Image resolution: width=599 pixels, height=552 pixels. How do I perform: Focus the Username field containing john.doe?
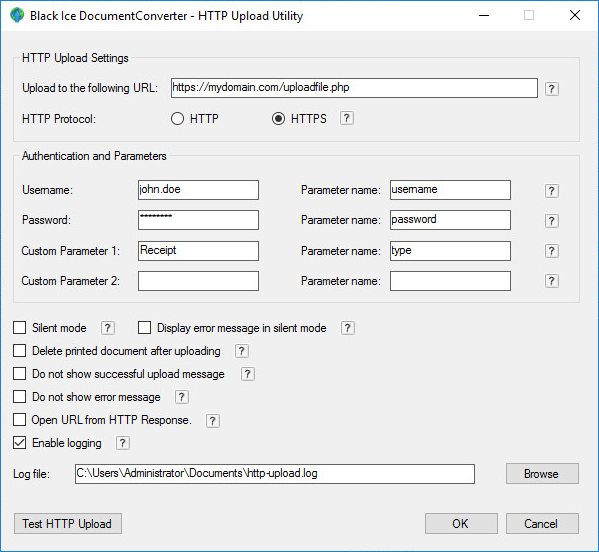tap(198, 190)
